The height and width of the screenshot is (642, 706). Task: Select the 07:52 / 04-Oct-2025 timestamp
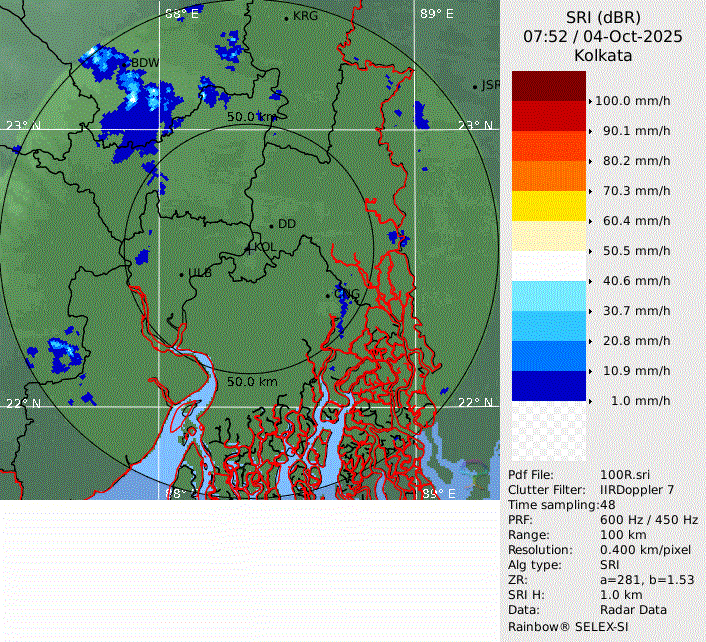coord(603,36)
